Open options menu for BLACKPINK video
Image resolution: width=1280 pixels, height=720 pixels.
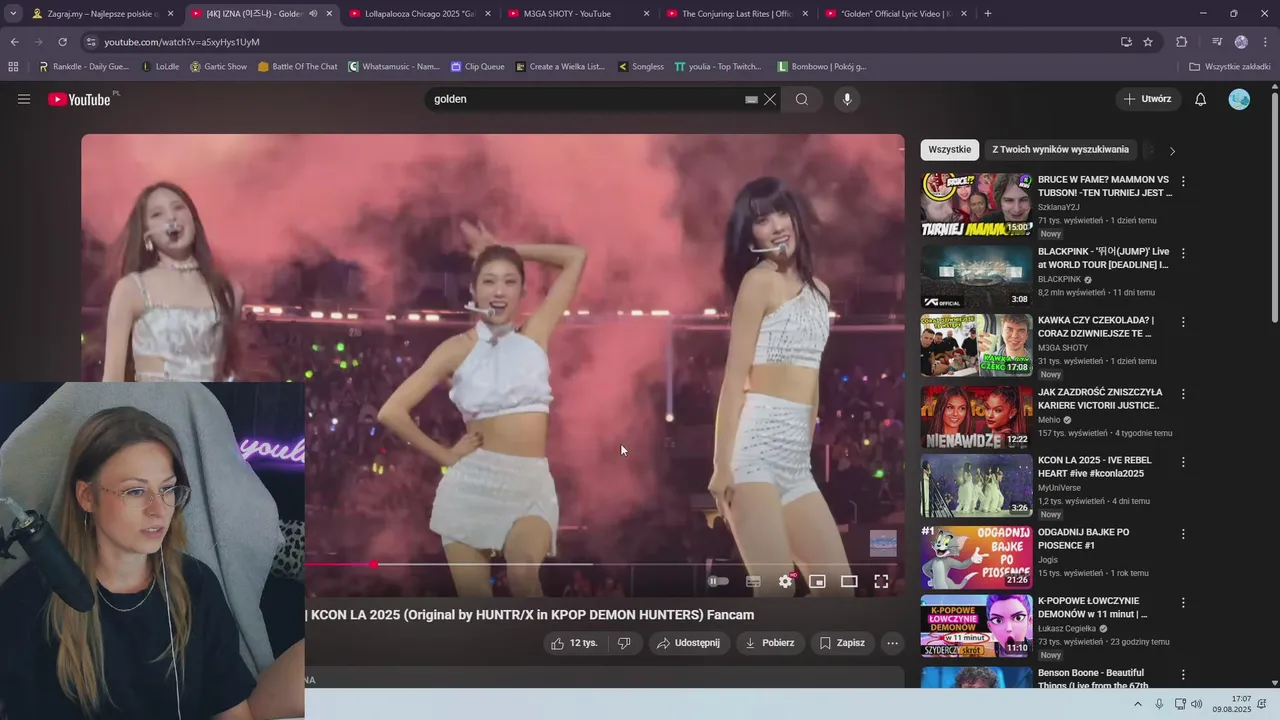(x=1183, y=253)
